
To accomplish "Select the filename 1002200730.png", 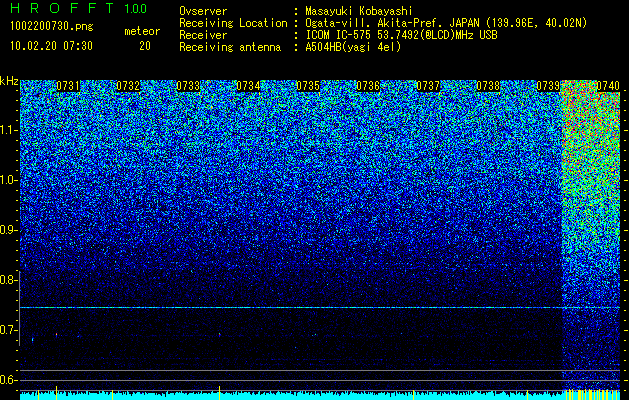I will click(52, 27).
